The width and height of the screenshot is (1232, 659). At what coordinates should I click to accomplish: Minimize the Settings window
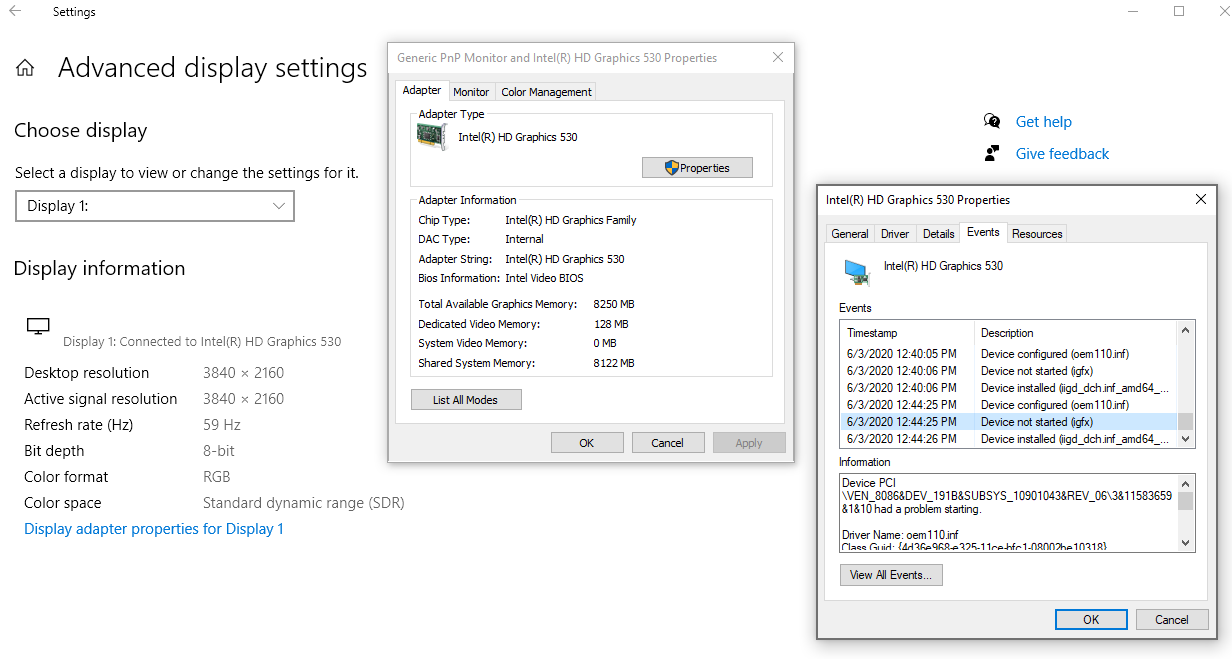1132,12
